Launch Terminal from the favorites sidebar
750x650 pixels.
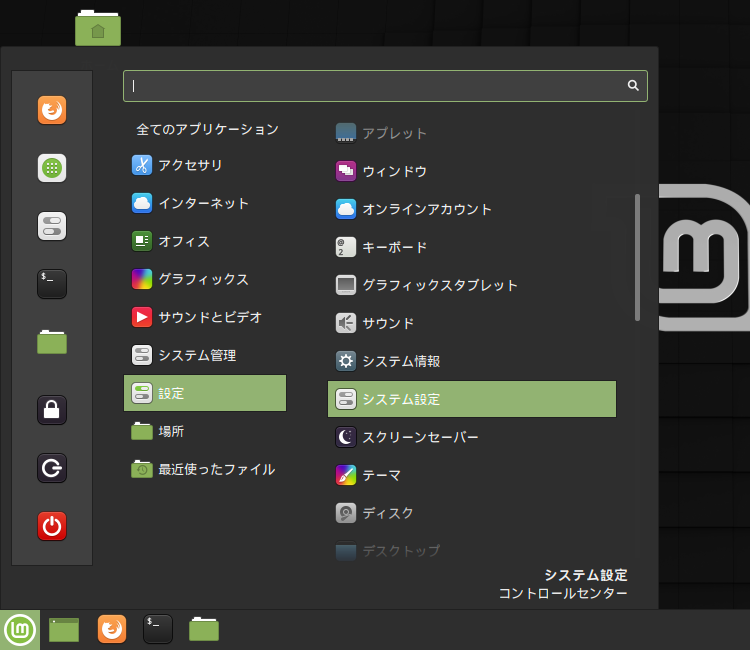point(52,284)
